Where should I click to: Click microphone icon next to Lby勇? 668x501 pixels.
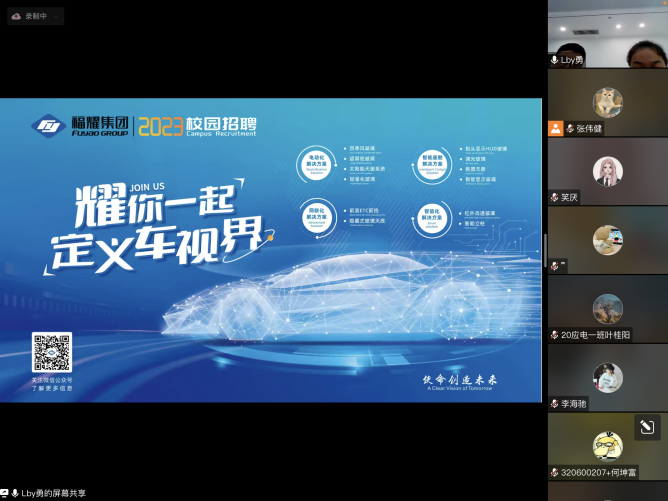pos(555,60)
